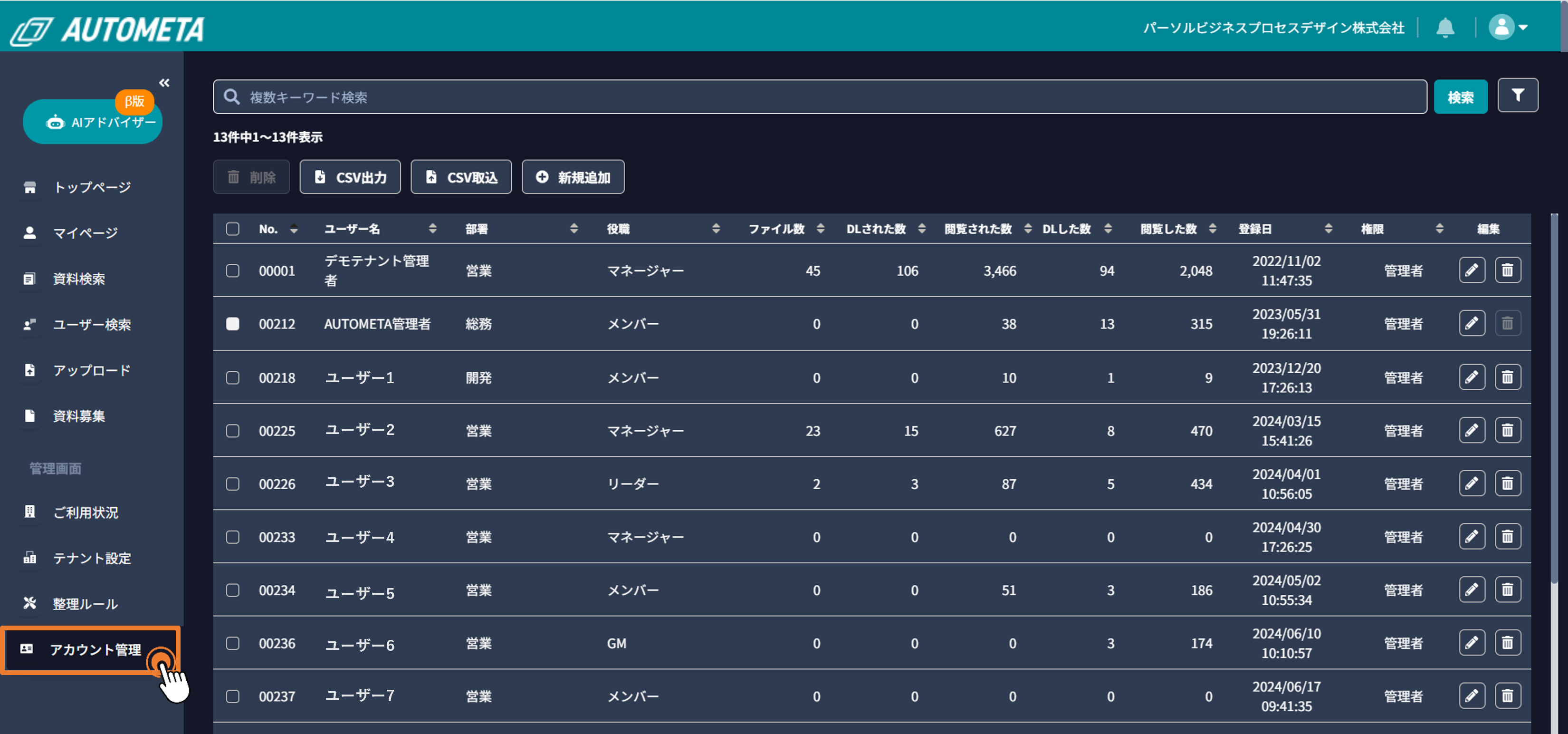The image size is (1568, 734).
Task: Go to ユーザー検索 in sidebar
Action: (91, 324)
